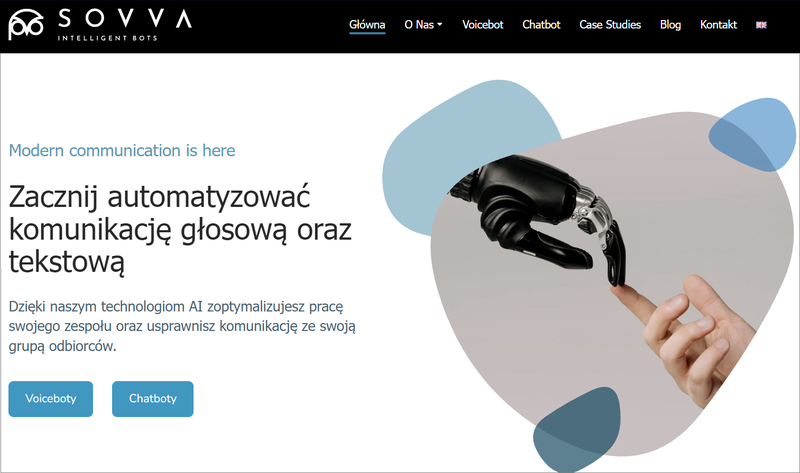Go to the Voicebot page
This screenshot has width=800, height=473.
[483, 24]
